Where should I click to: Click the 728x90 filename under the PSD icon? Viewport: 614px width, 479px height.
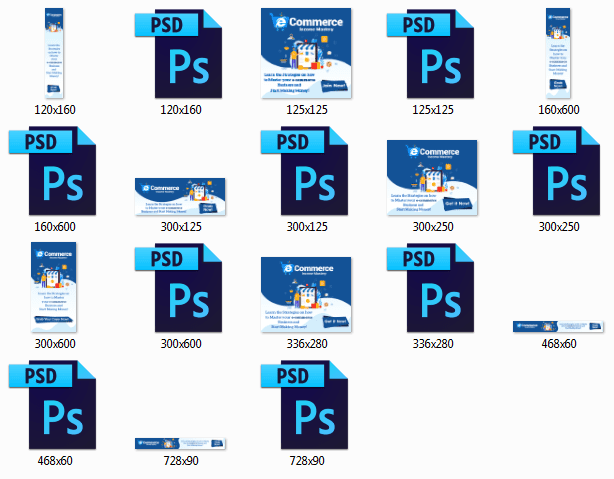point(307,461)
